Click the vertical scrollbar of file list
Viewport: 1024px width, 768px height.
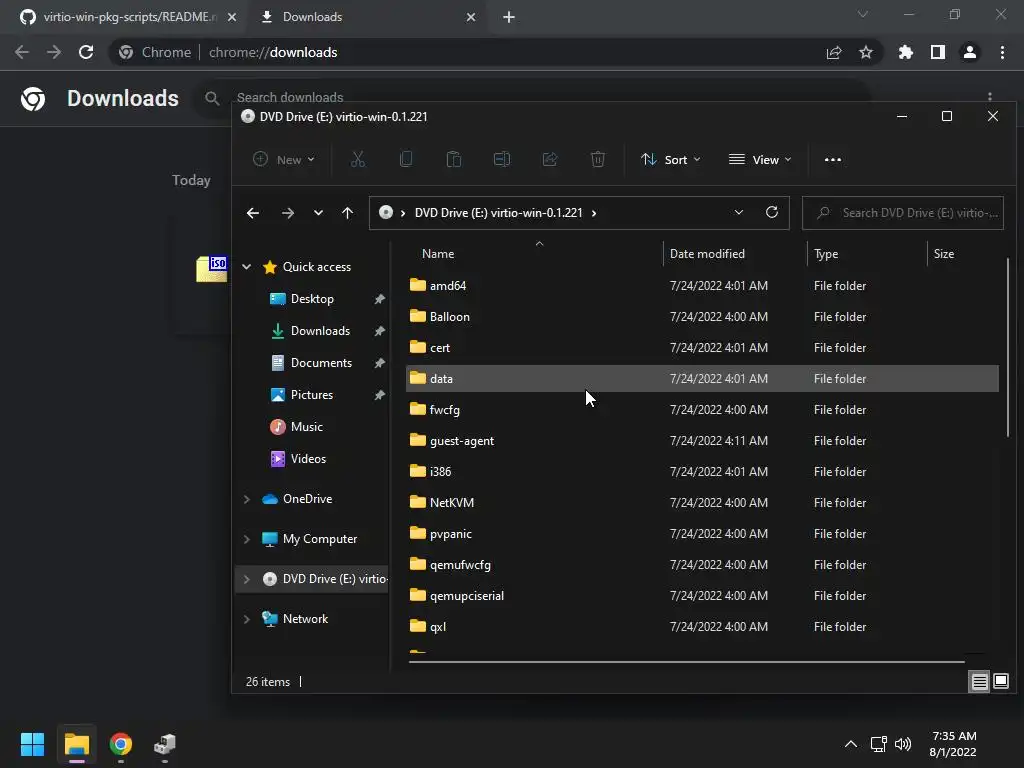tap(1008, 347)
